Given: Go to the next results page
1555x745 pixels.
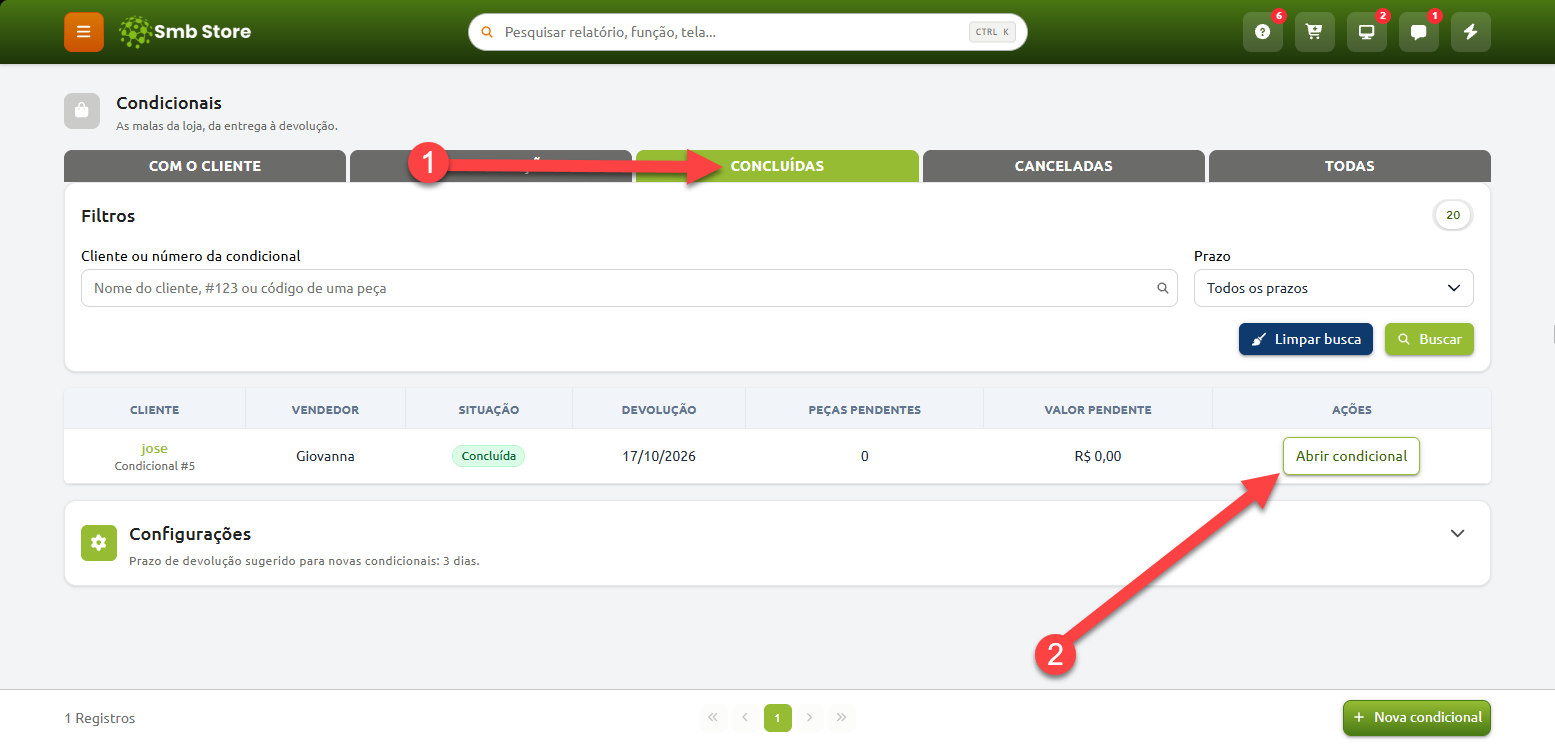Looking at the screenshot, I should click(810, 718).
